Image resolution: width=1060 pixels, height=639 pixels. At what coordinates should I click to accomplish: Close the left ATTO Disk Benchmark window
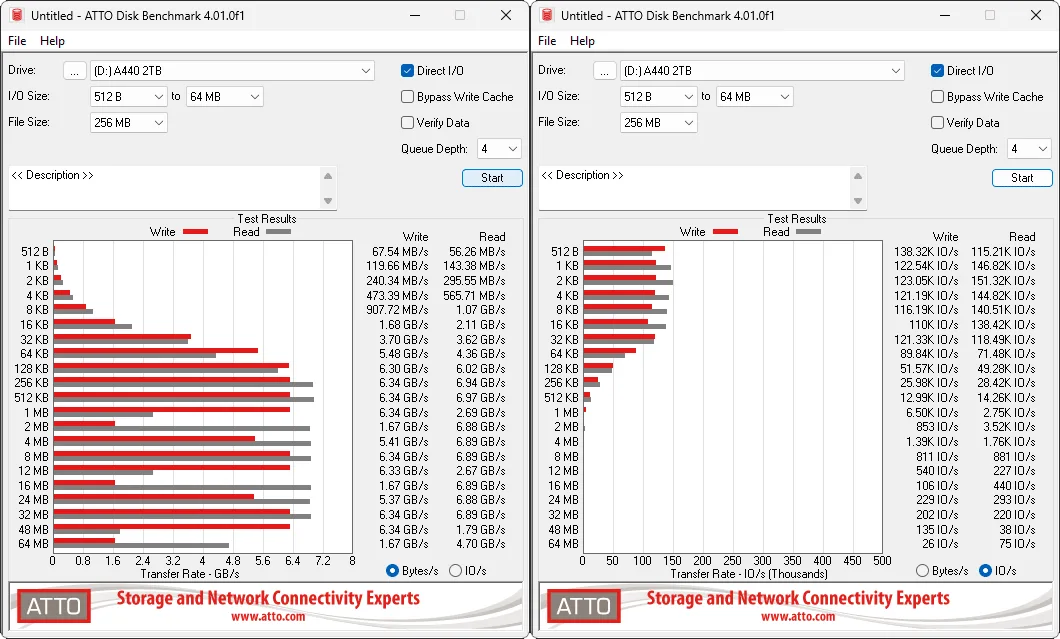point(506,15)
